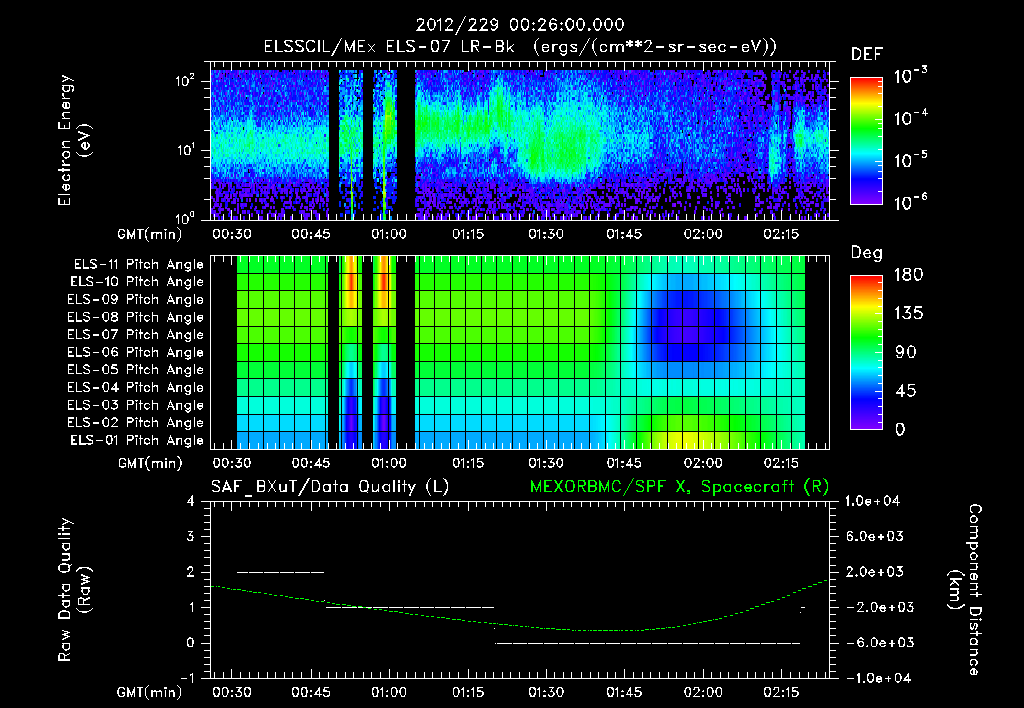Click the ELS-03 Pitch Angle row label
The height and width of the screenshot is (708, 1024).
135,406
